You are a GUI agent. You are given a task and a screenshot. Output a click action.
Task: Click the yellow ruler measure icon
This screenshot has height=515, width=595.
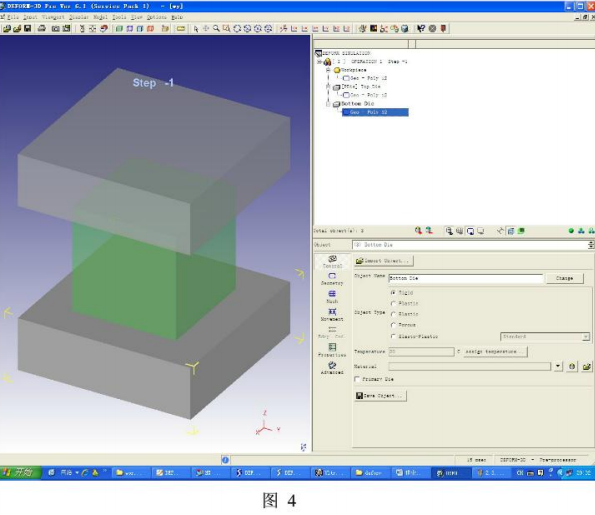click(x=181, y=29)
